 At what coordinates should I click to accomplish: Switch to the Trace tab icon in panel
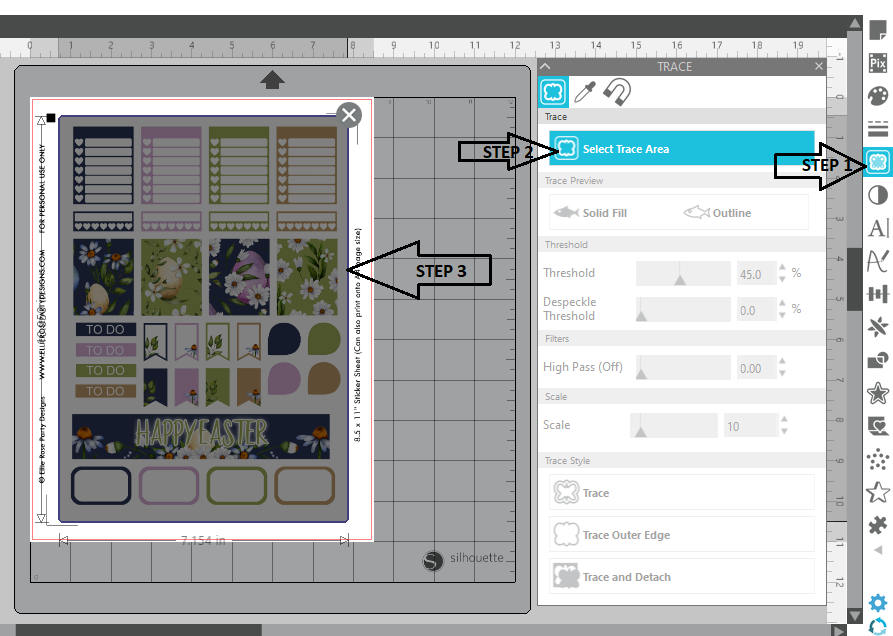tap(552, 92)
